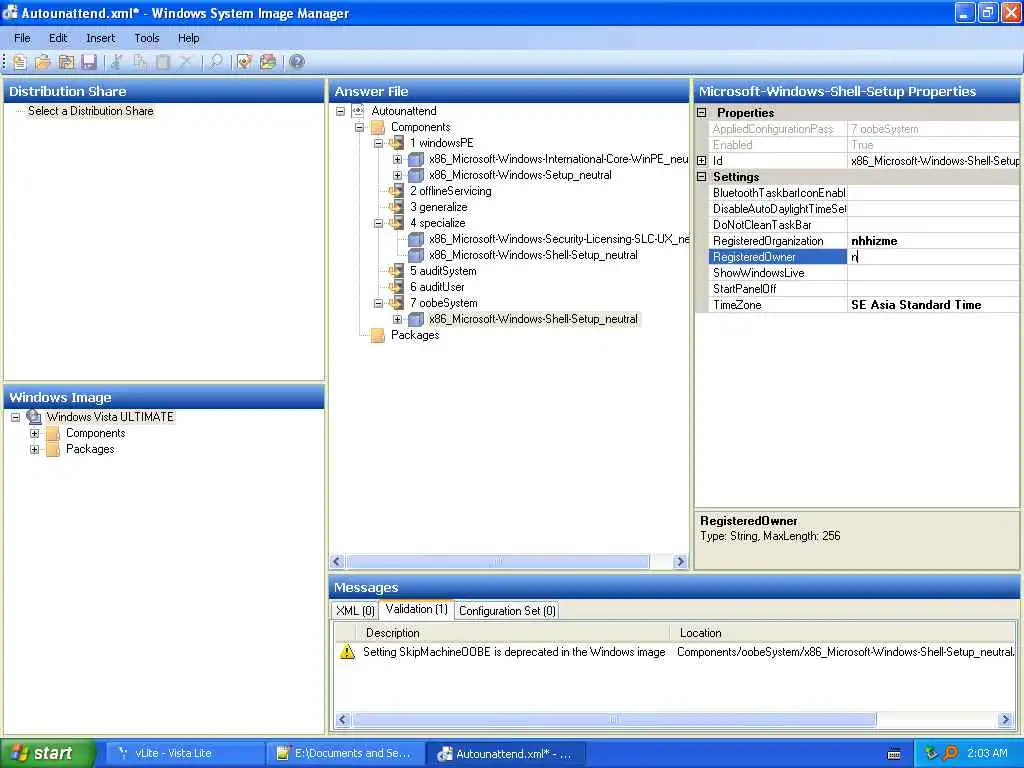Screen dimensions: 1024x768
Task: Open Help via the question mark icon
Action: tap(296, 62)
